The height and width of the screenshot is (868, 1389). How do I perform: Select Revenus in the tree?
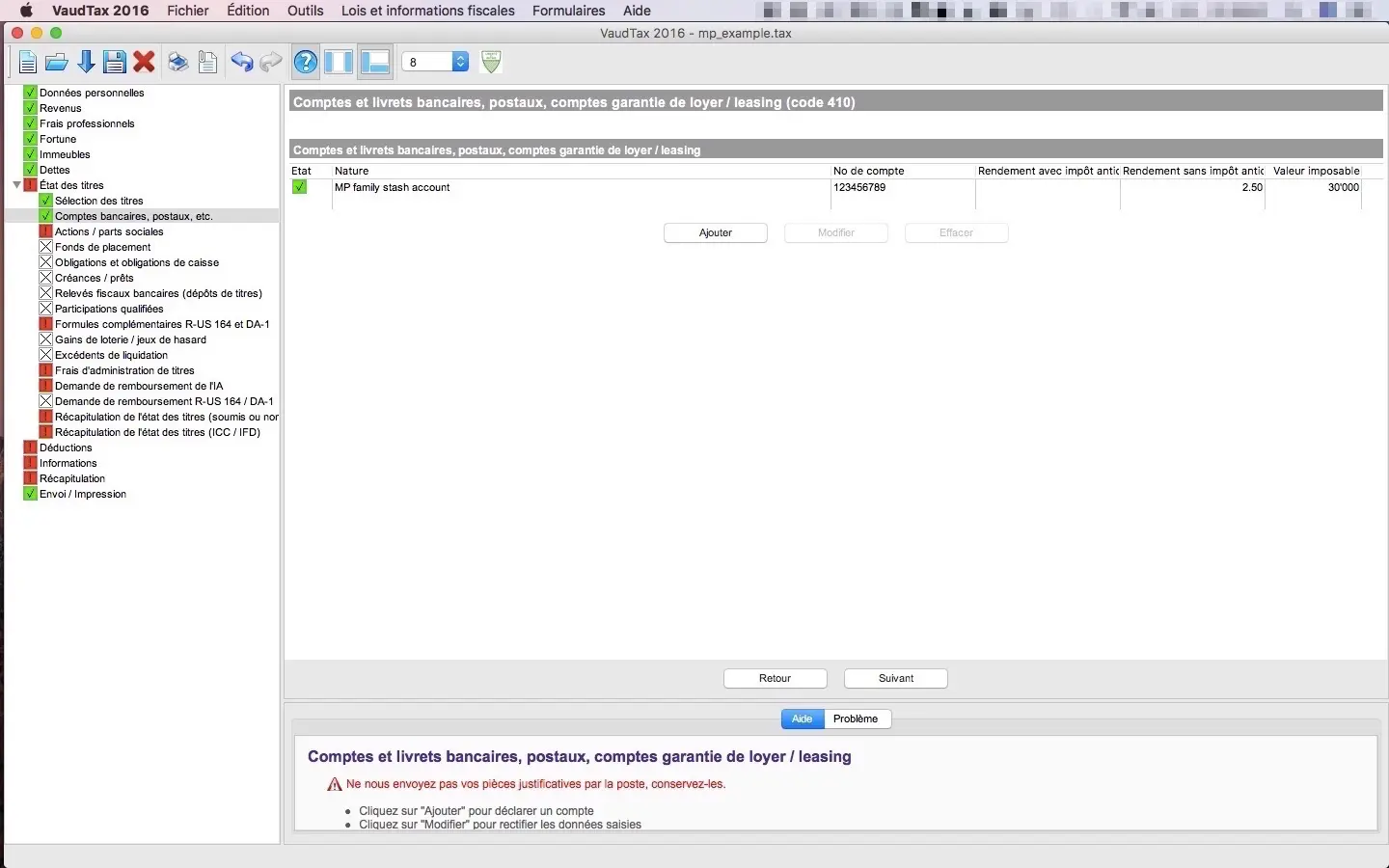click(61, 108)
